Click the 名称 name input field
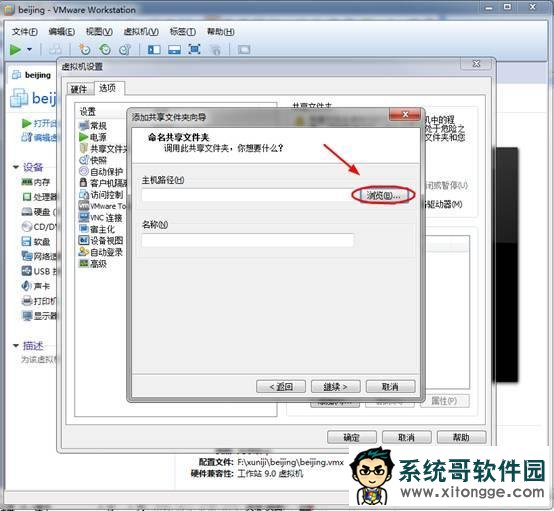The height and width of the screenshot is (511, 554). [248, 240]
